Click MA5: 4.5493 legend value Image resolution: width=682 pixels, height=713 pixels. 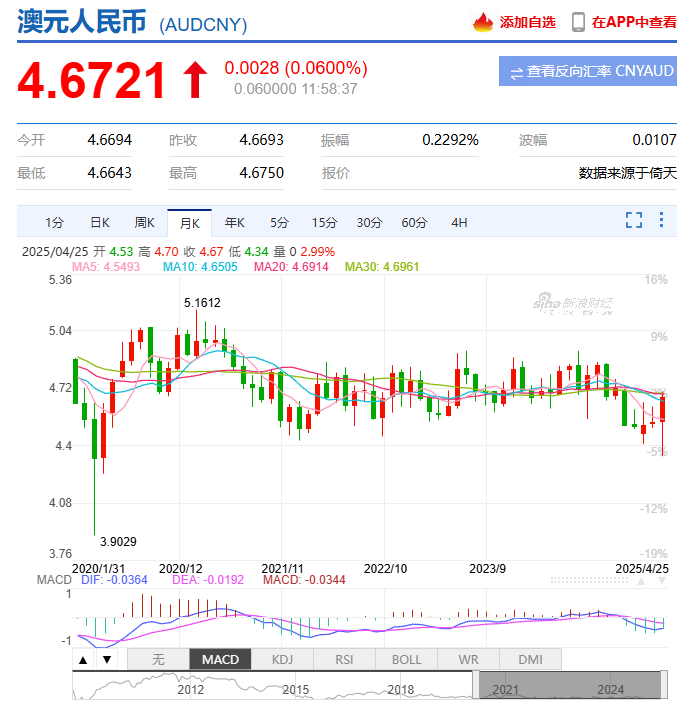(x=105, y=267)
